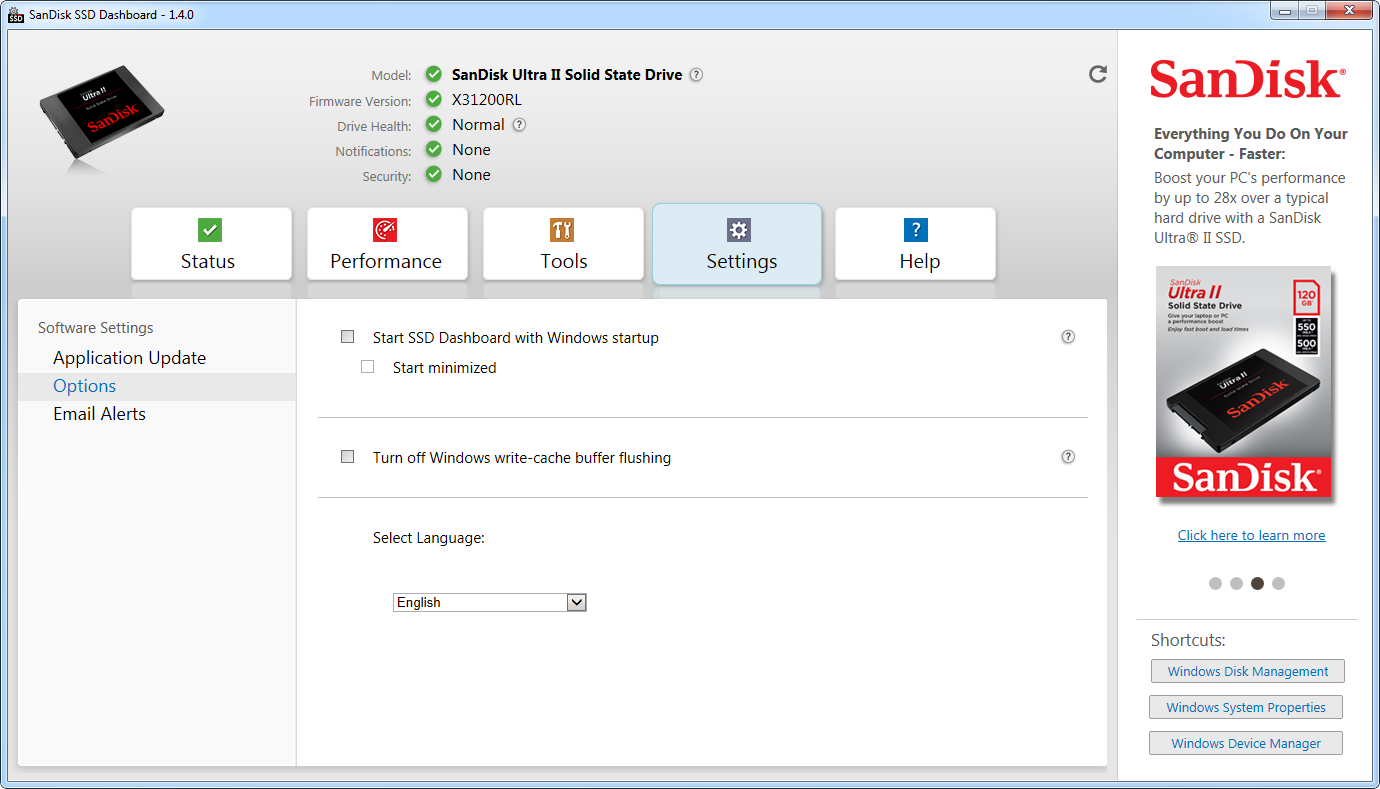Select Options in the Software Settings list
Screen dimensions: 1380x789
[x=157, y=386]
